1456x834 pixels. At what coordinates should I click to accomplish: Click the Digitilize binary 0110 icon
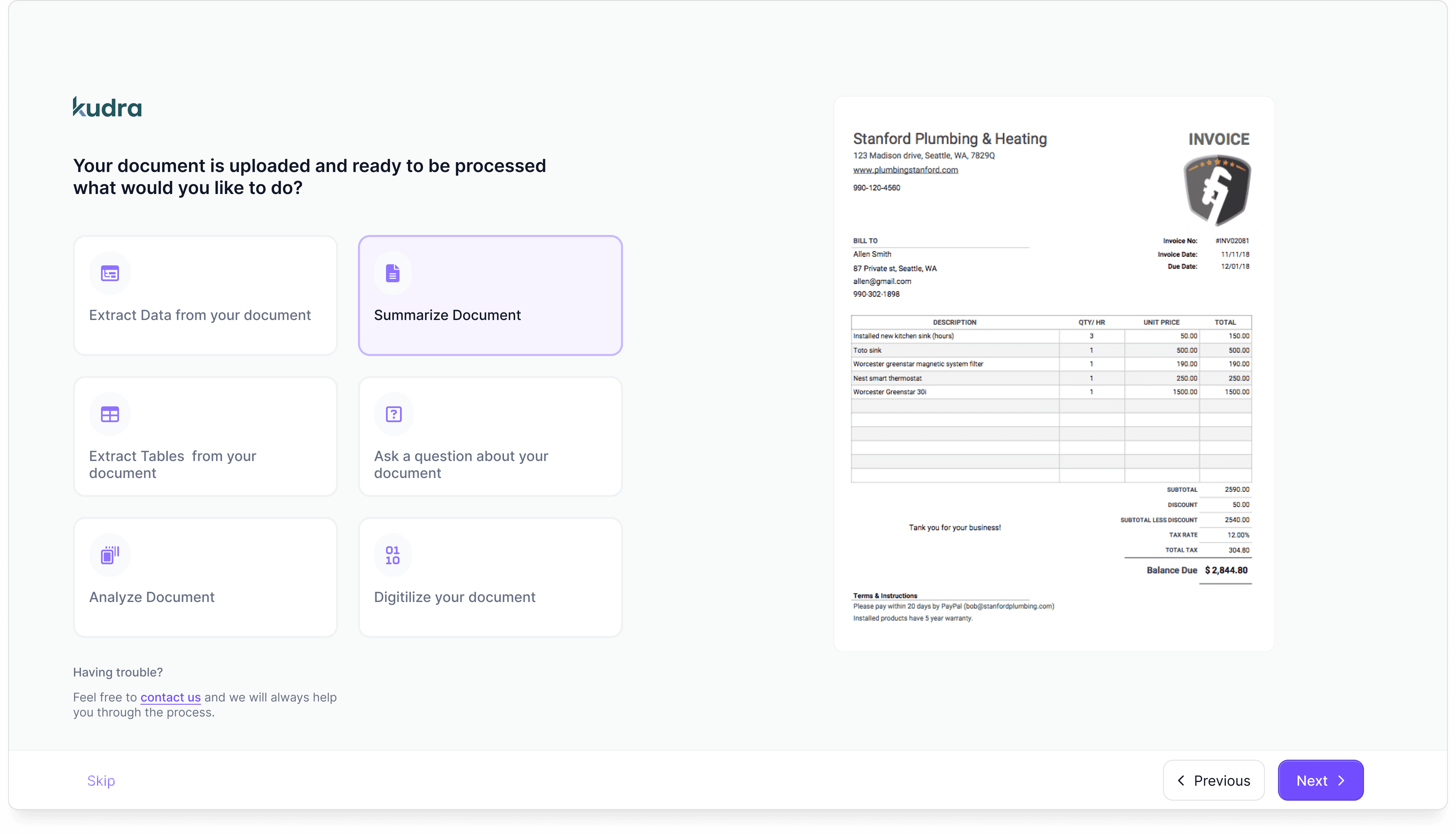[392, 554]
